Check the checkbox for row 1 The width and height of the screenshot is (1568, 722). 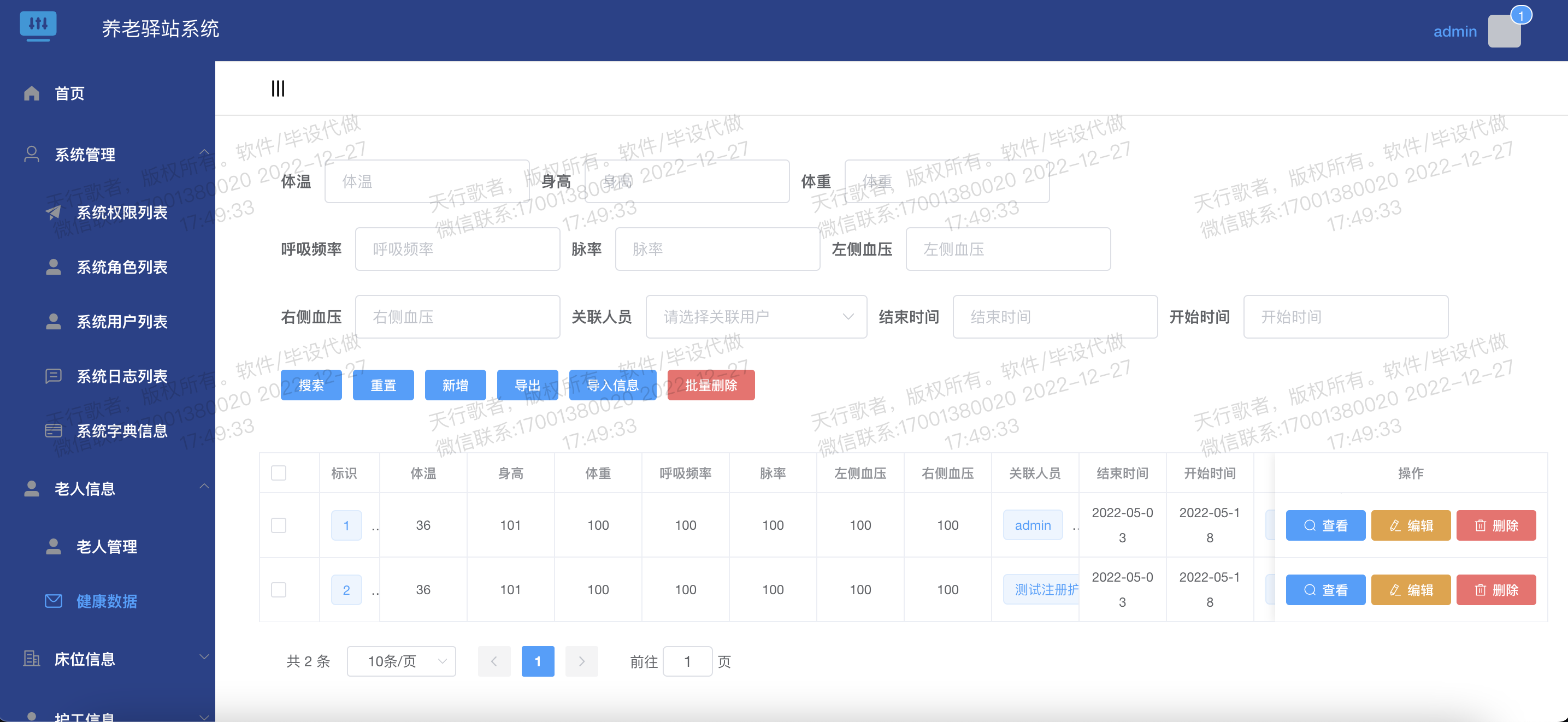pyautogui.click(x=278, y=525)
